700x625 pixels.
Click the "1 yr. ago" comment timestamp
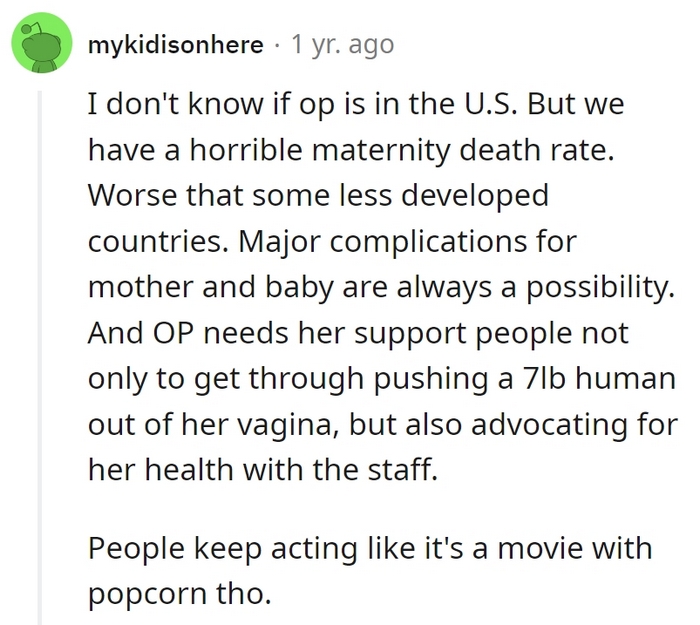point(342,45)
